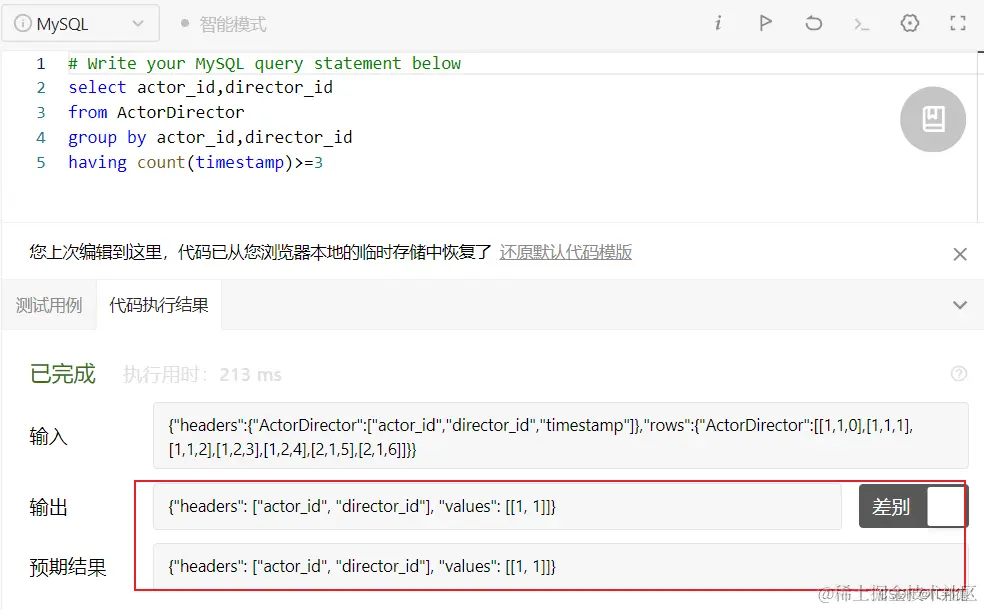Click code line 2 'select actor_id,director_id'
Screen dimensions: 984x610
[x=201, y=87]
